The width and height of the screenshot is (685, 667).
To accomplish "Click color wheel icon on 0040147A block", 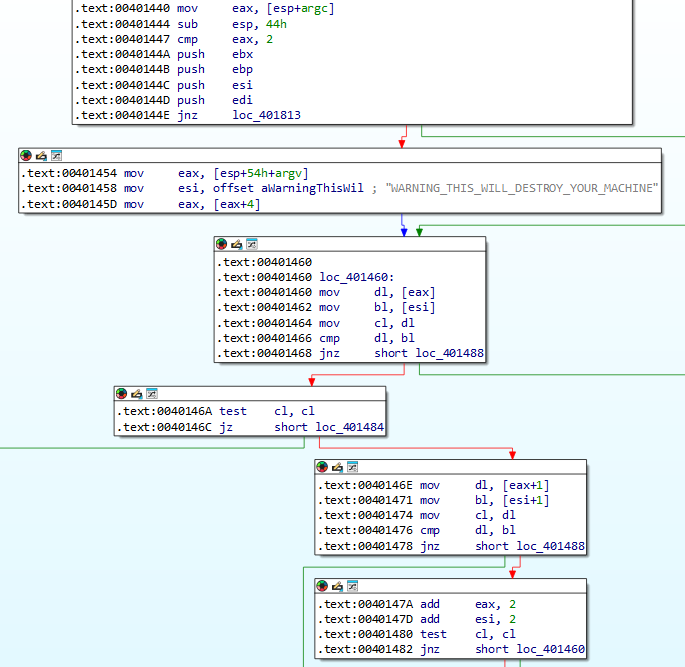I will coord(323,585).
